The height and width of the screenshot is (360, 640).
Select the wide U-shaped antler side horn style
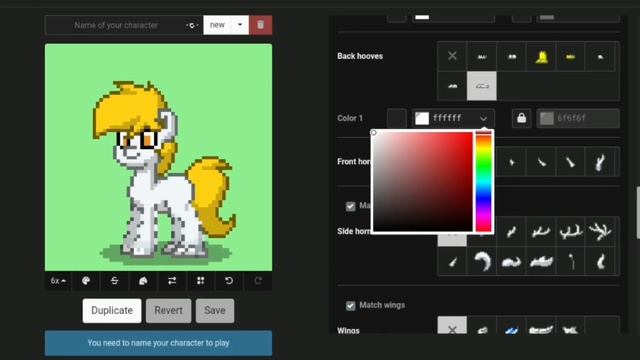[x=571, y=232]
